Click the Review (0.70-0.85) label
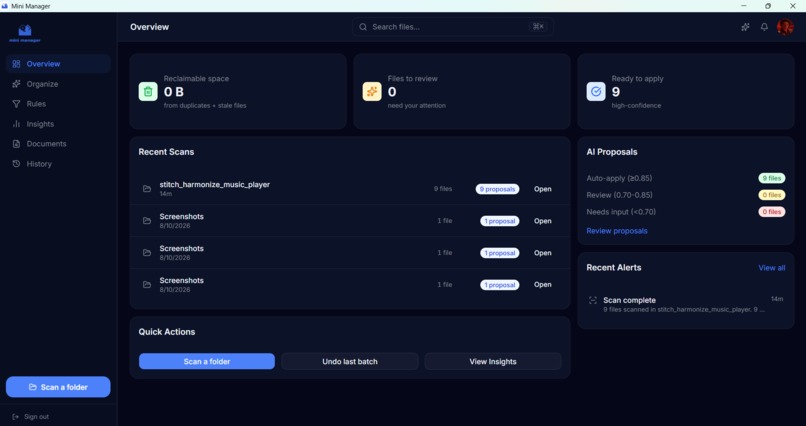The width and height of the screenshot is (806, 426). [x=618, y=195]
